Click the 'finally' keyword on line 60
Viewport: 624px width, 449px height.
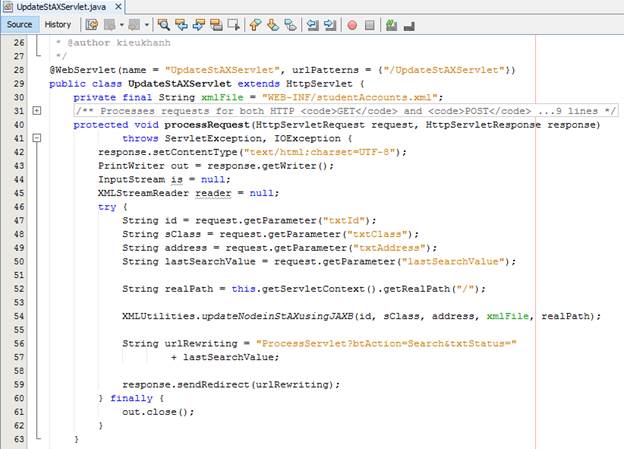tap(131, 398)
